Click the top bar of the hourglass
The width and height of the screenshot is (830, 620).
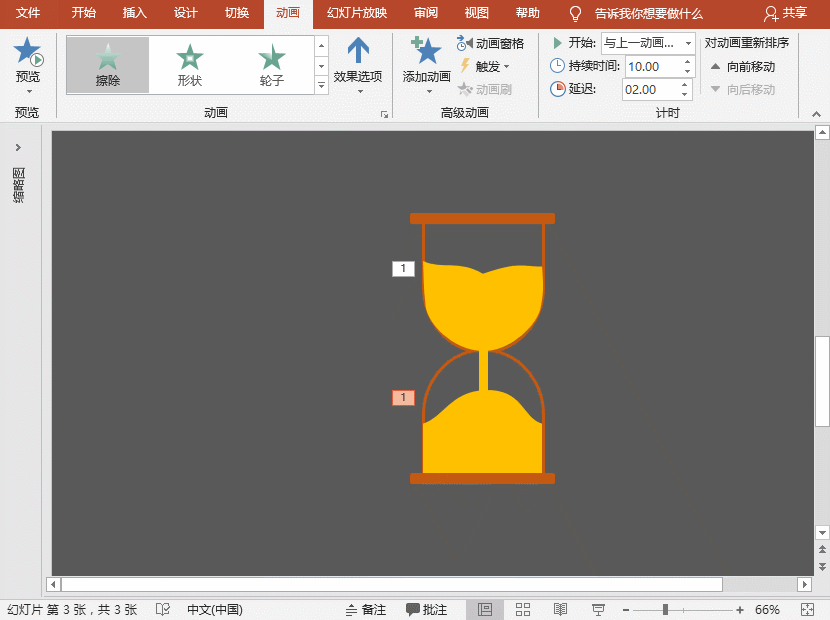point(482,218)
